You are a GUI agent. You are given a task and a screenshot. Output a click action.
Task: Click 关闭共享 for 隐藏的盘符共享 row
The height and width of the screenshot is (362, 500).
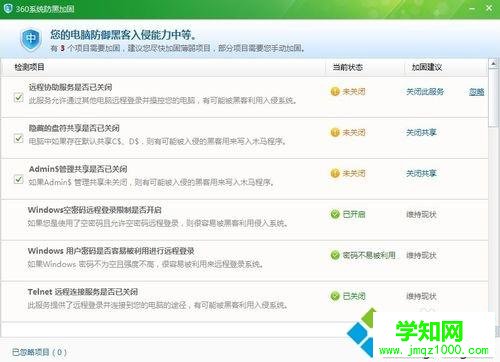point(421,133)
